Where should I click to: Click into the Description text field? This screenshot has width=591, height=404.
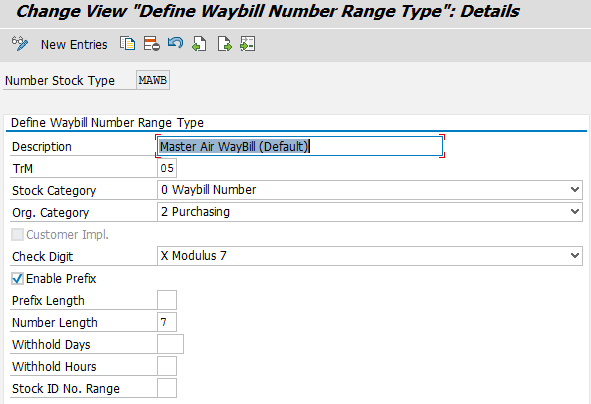300,146
